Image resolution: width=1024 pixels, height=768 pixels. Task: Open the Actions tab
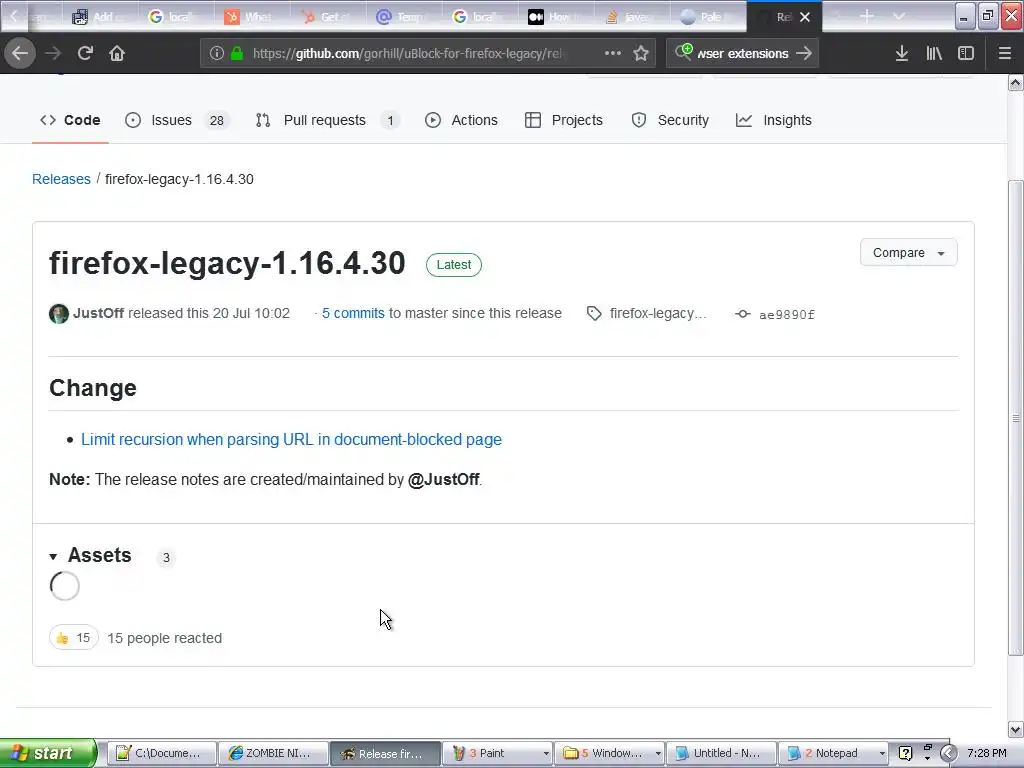(462, 120)
